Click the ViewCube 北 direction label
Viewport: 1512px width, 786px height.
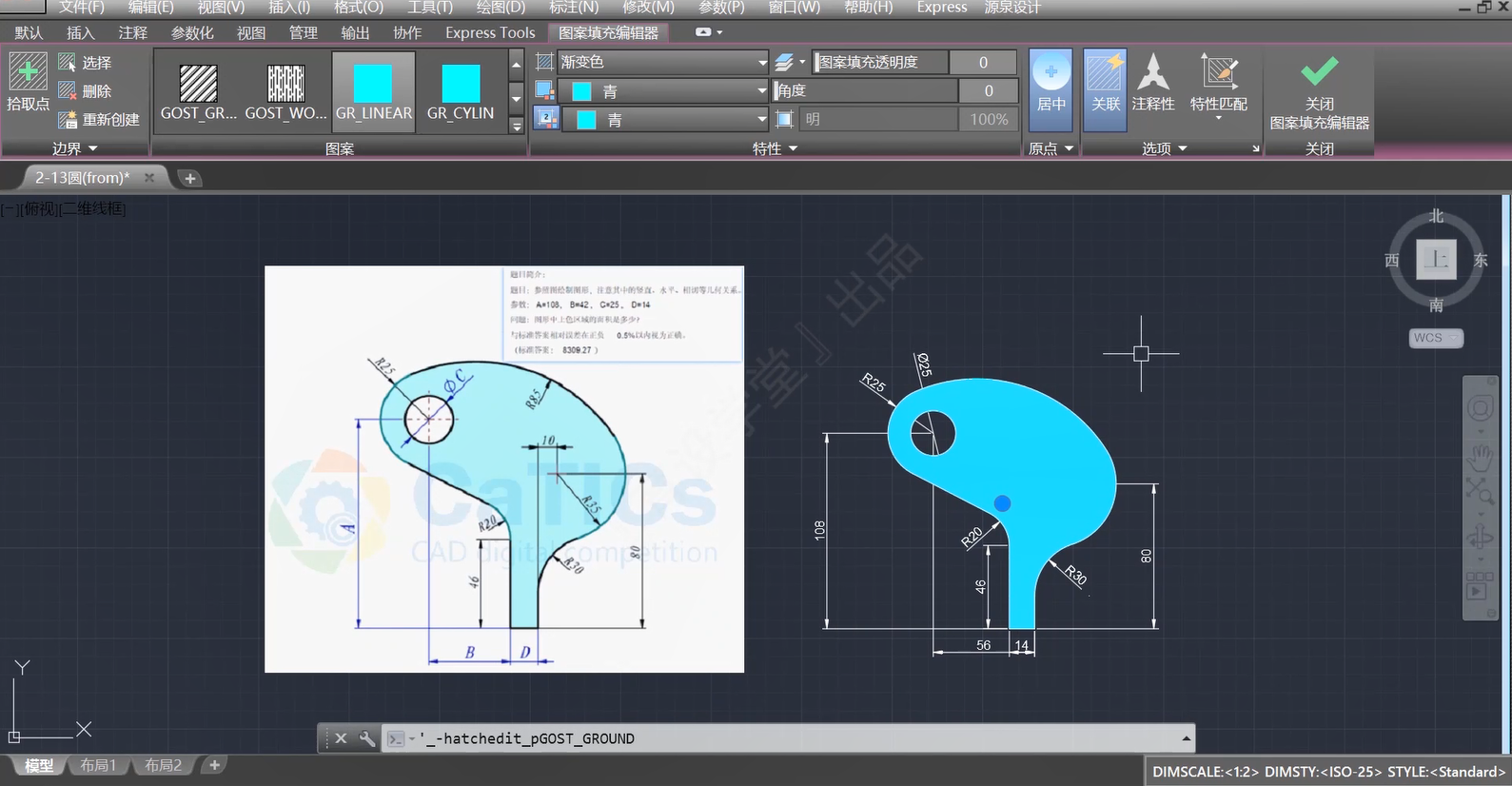[1436, 216]
